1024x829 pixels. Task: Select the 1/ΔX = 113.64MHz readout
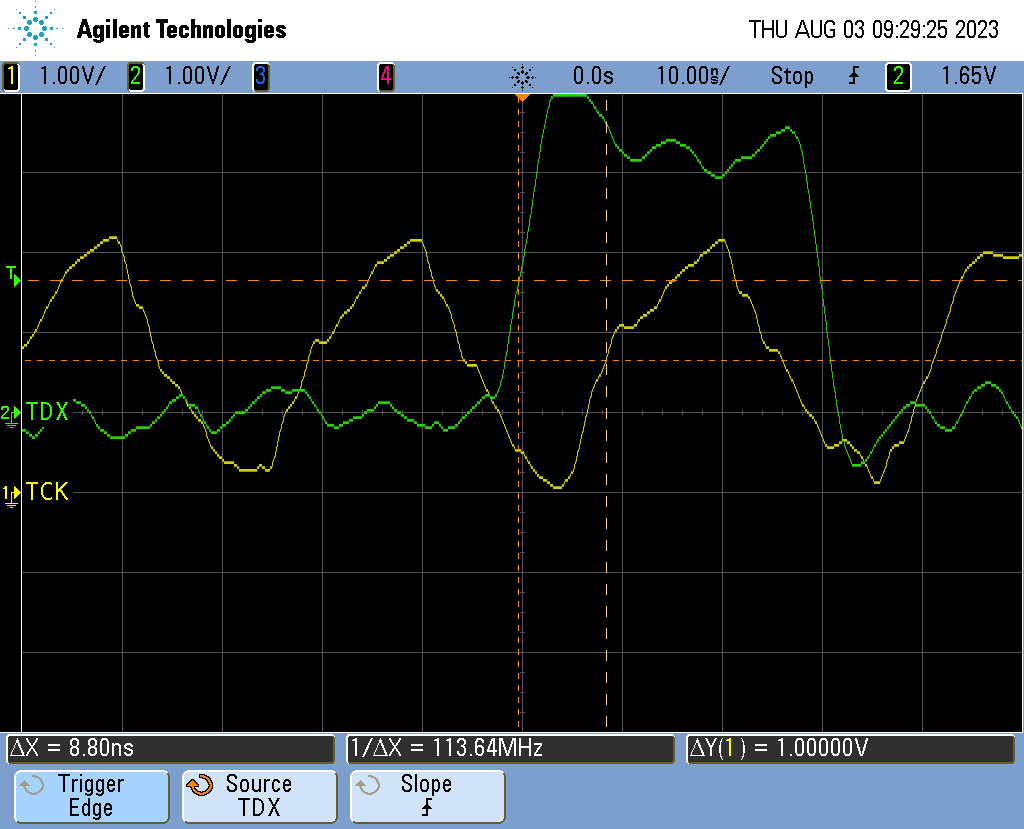(511, 748)
